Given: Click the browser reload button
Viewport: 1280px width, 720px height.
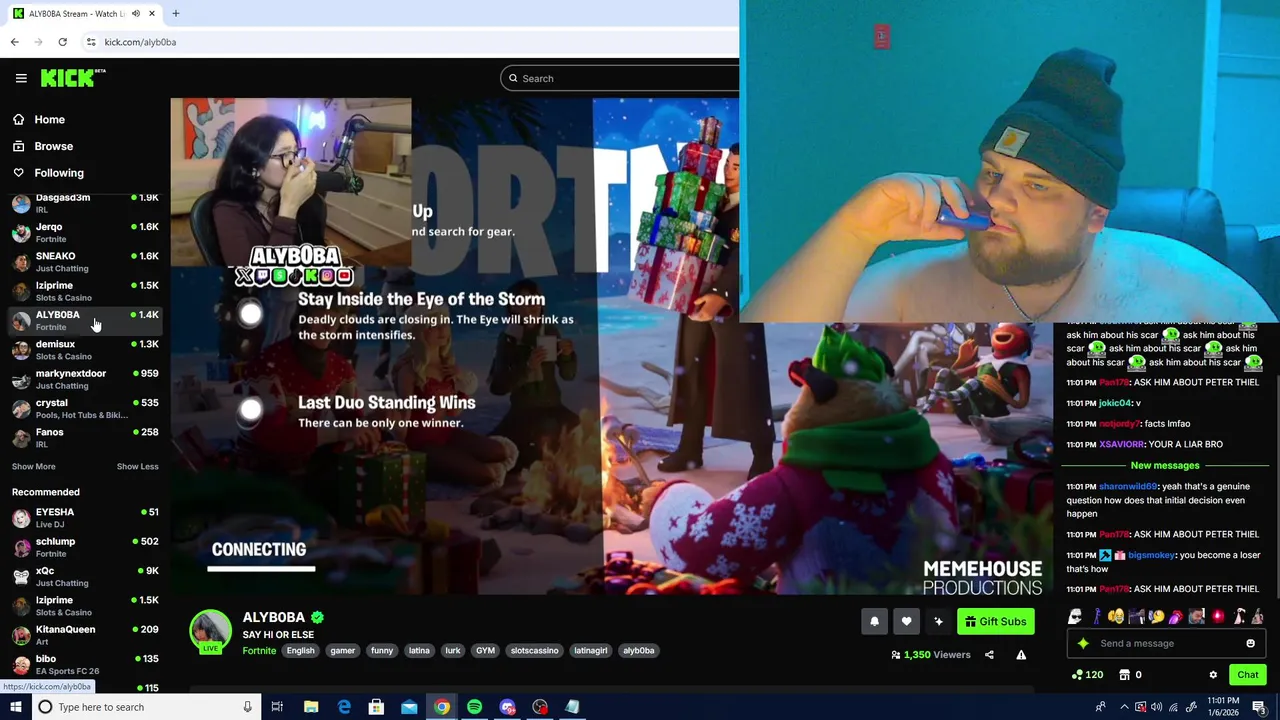Looking at the screenshot, I should (x=62, y=42).
